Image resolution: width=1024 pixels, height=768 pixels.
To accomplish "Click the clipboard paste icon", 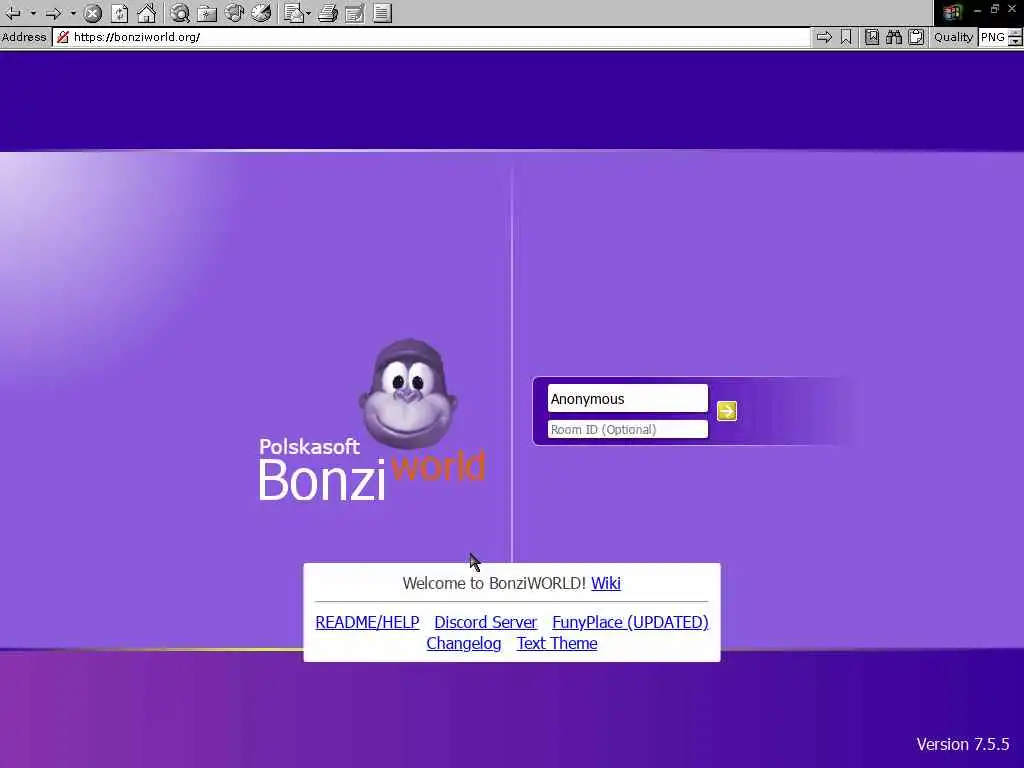I will point(917,37).
